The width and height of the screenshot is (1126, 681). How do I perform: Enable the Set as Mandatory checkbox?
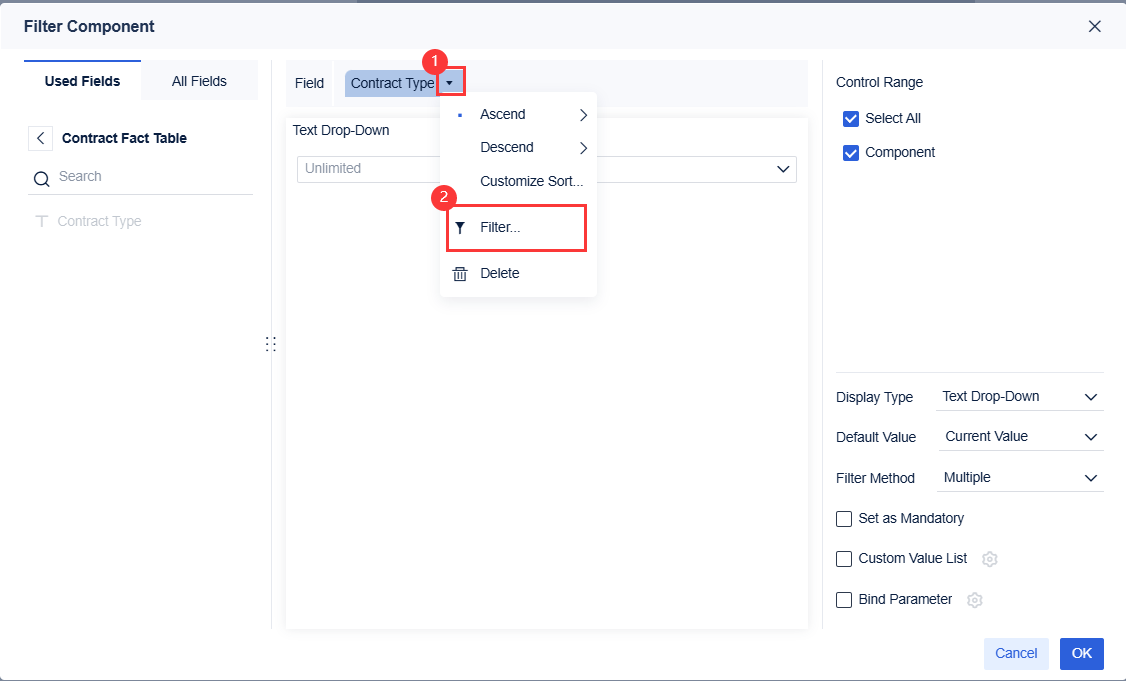[843, 518]
